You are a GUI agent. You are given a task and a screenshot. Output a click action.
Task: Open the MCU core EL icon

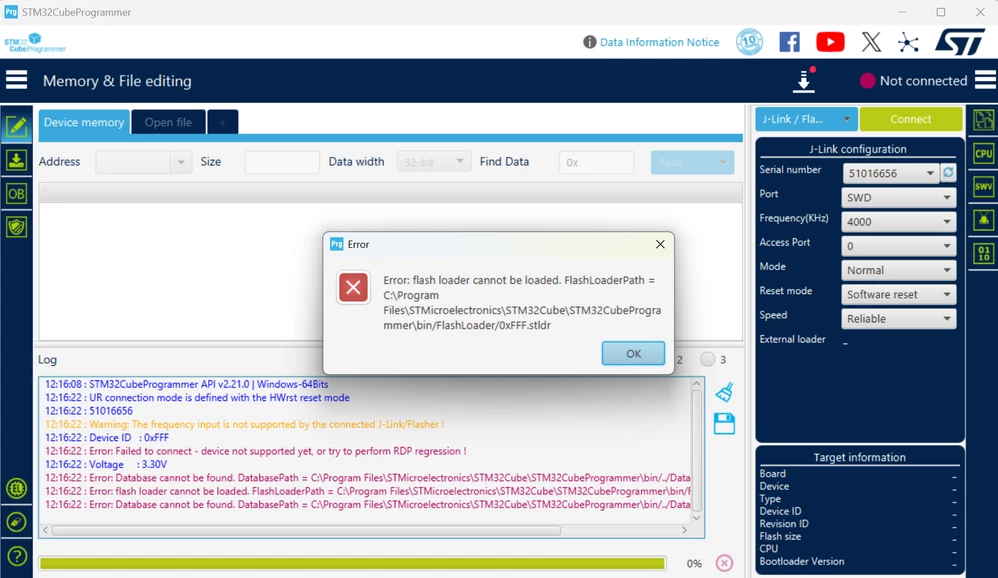pyautogui.click(x=17, y=488)
